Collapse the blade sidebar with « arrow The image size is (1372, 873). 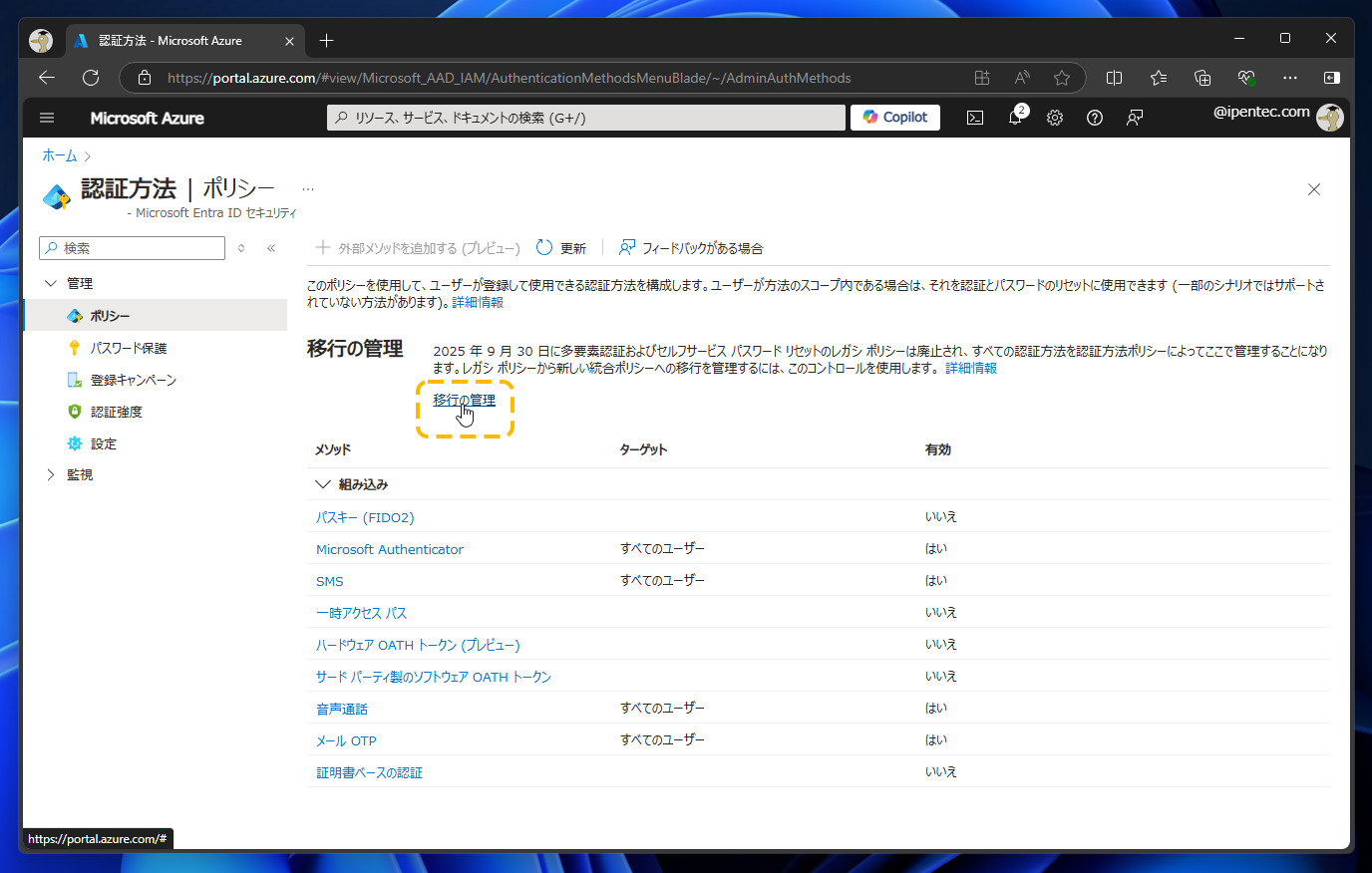271,247
